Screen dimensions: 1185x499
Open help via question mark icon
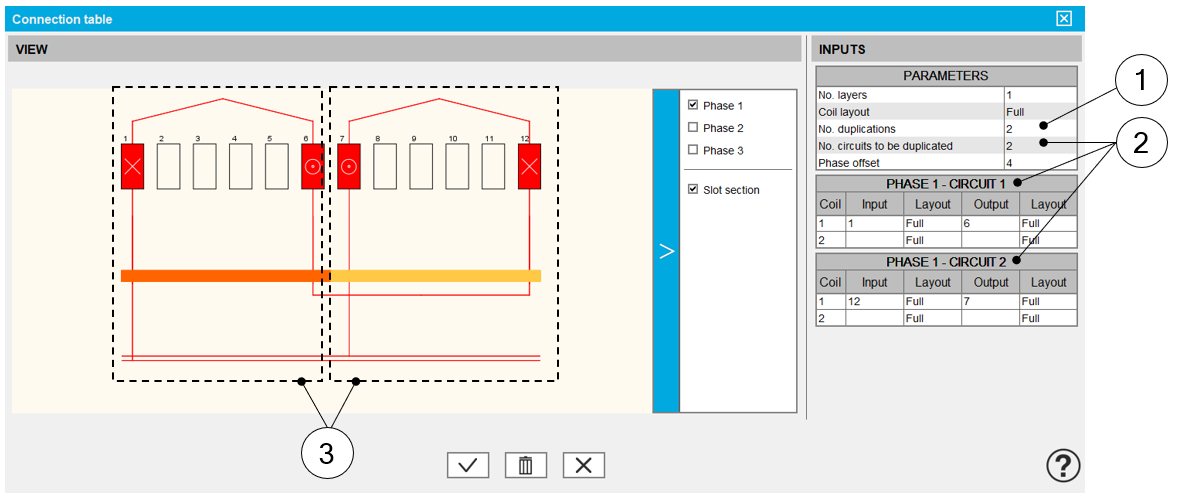coord(1063,465)
